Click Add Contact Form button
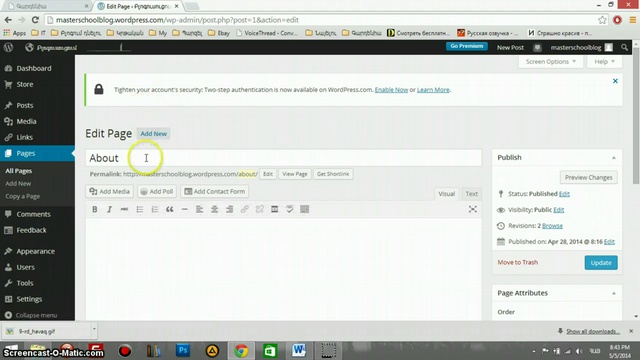 coord(215,191)
